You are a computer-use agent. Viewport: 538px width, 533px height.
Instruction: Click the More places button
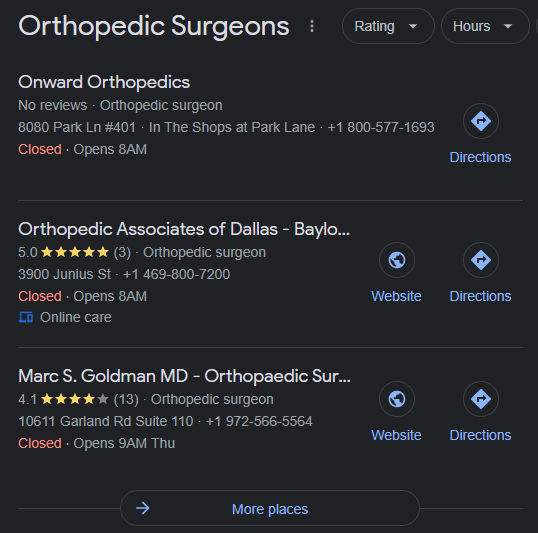pos(270,508)
